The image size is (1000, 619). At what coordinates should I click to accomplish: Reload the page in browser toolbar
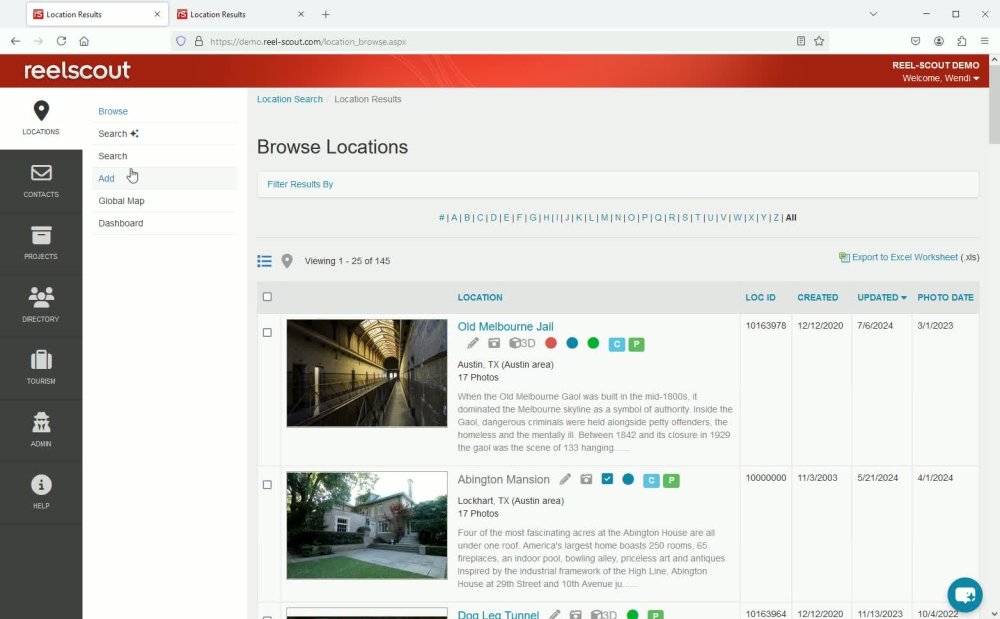point(61,41)
